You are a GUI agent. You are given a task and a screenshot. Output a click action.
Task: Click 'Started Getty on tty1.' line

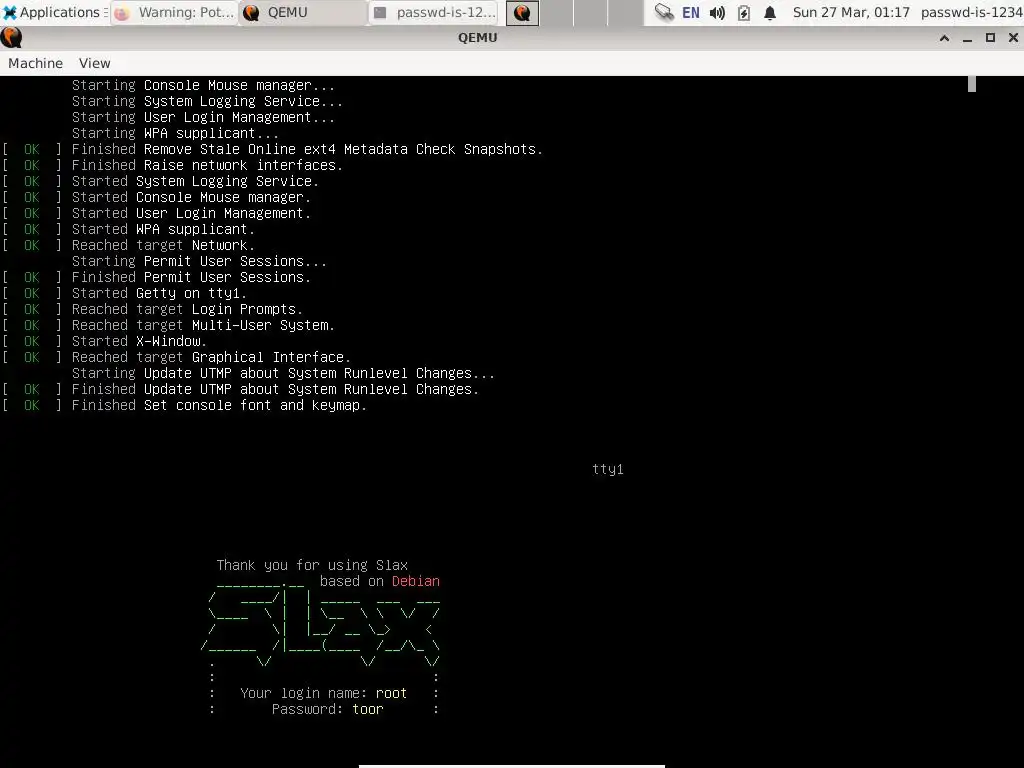pos(159,293)
